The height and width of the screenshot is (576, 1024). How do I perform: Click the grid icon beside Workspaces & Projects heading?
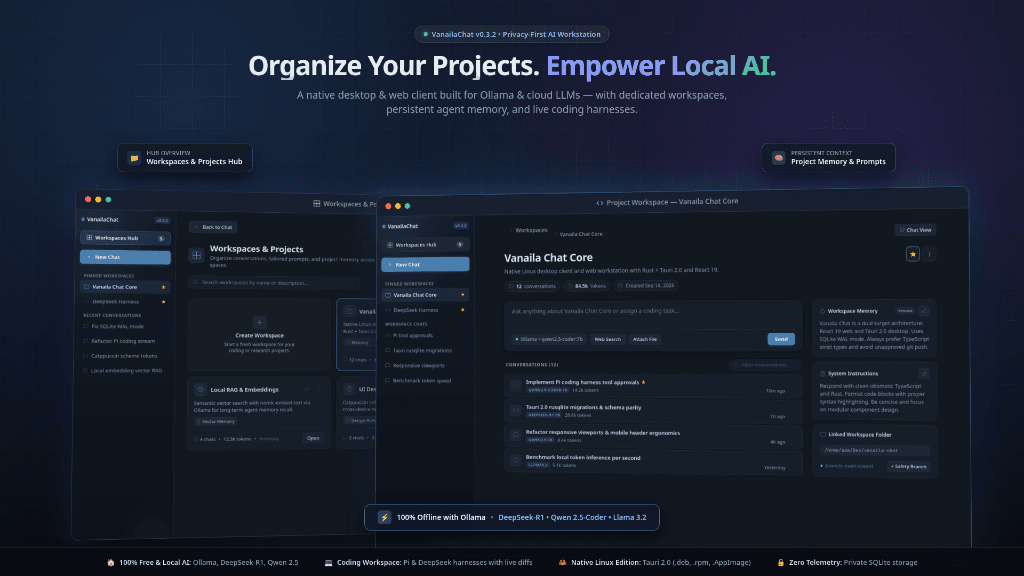(x=197, y=255)
